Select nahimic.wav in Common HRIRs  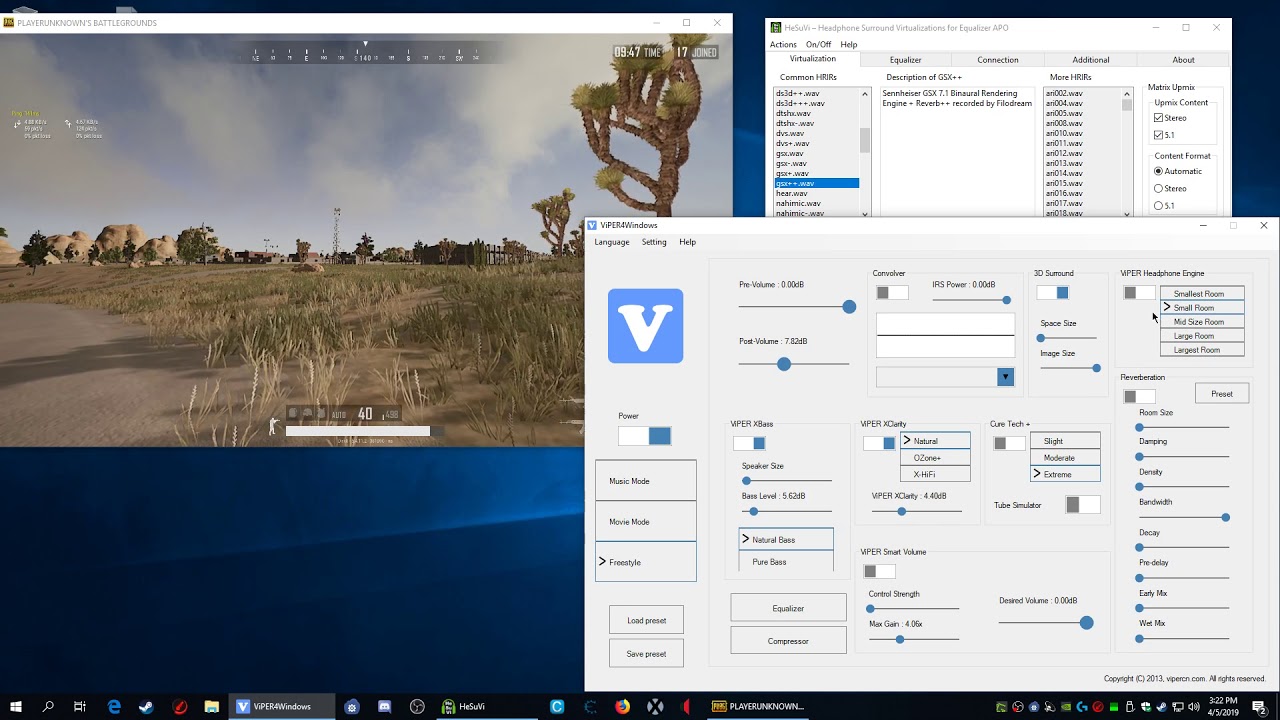click(x=817, y=203)
